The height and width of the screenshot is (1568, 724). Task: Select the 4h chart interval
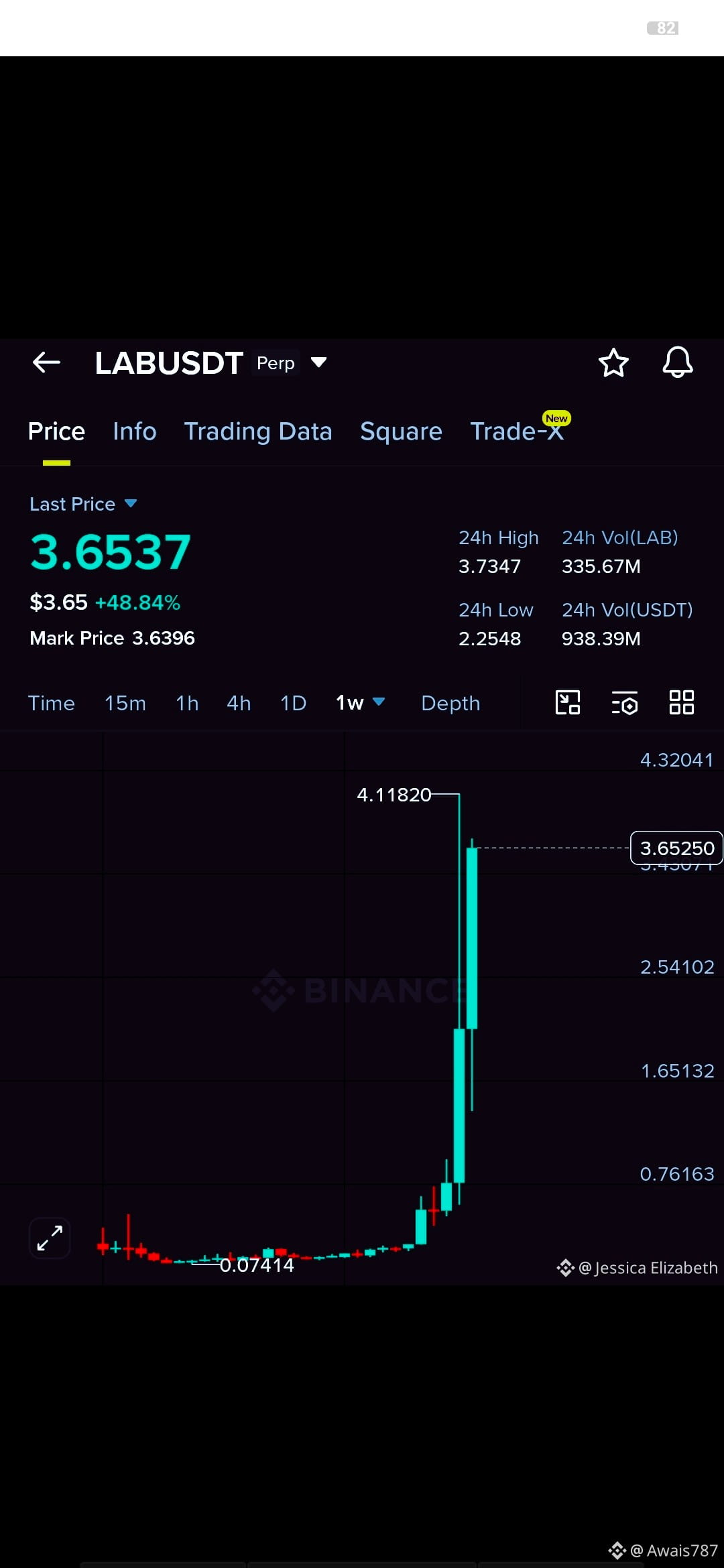coord(239,703)
